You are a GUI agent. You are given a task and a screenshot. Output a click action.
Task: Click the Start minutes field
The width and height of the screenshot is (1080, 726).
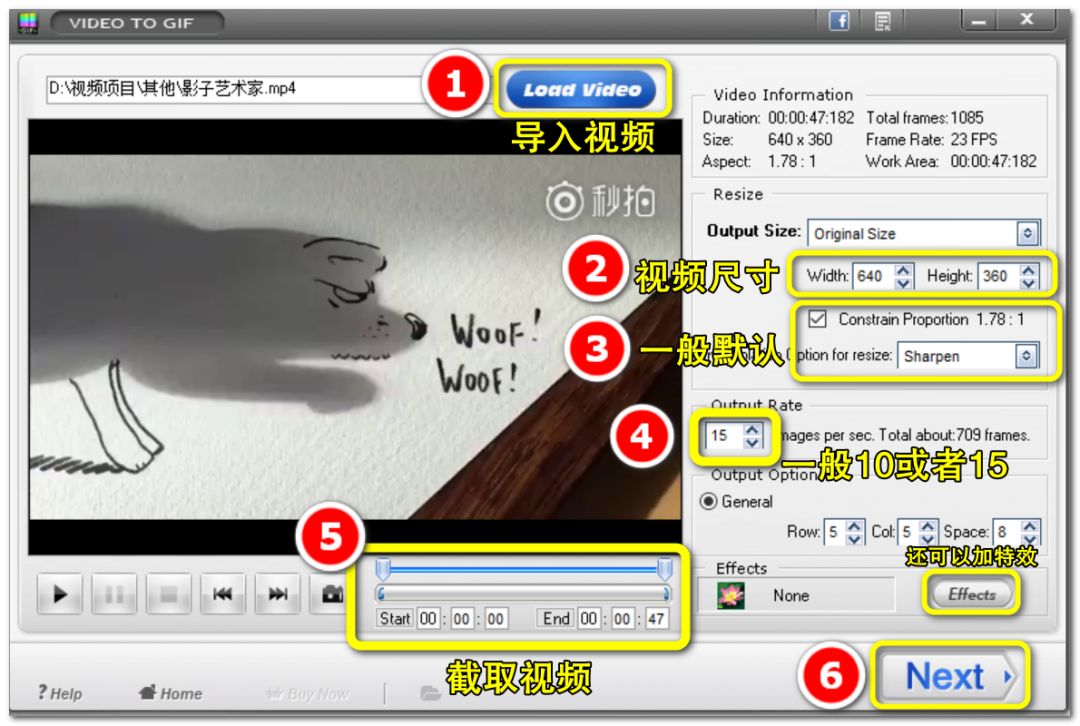click(x=461, y=619)
